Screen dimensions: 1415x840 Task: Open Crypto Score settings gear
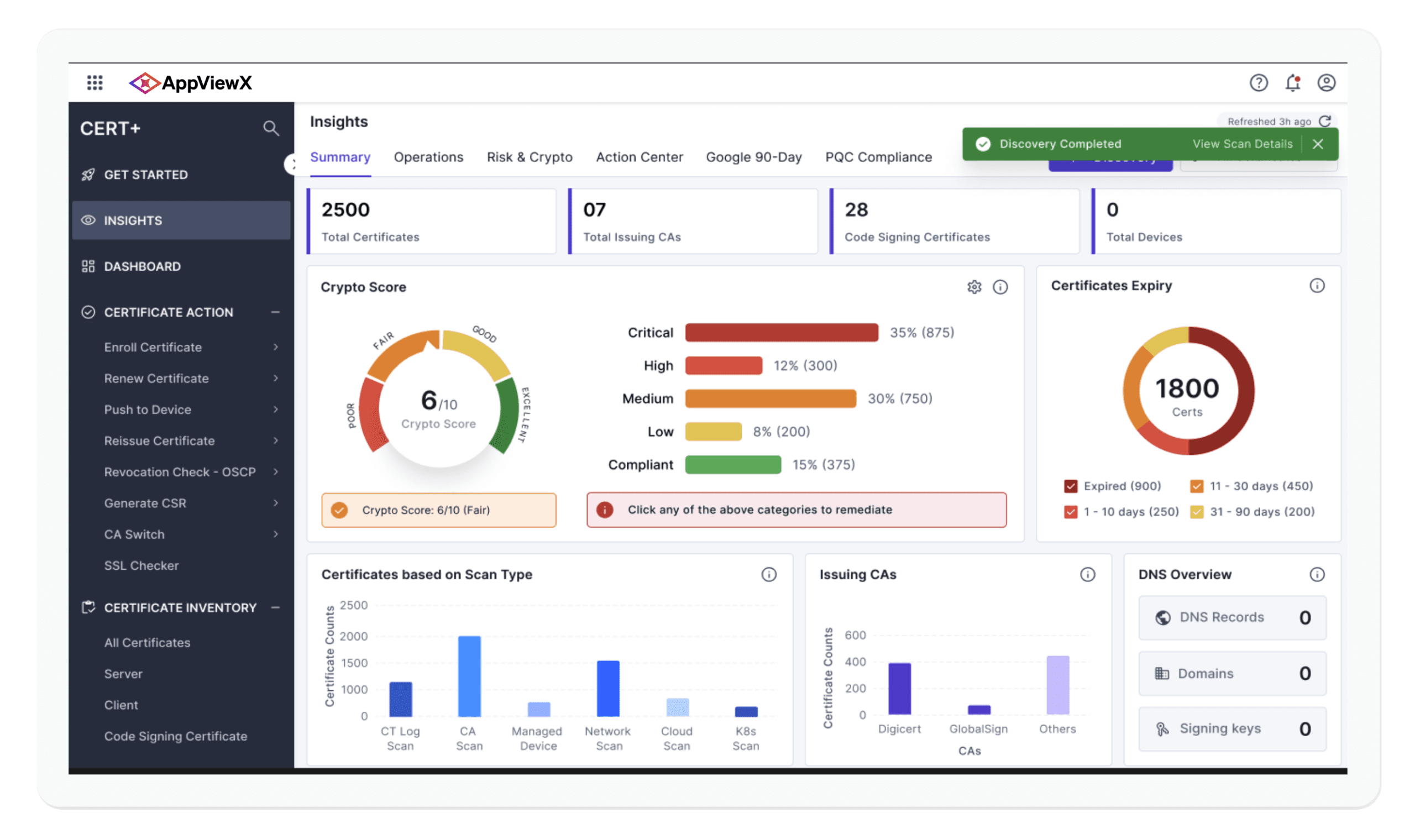click(973, 287)
